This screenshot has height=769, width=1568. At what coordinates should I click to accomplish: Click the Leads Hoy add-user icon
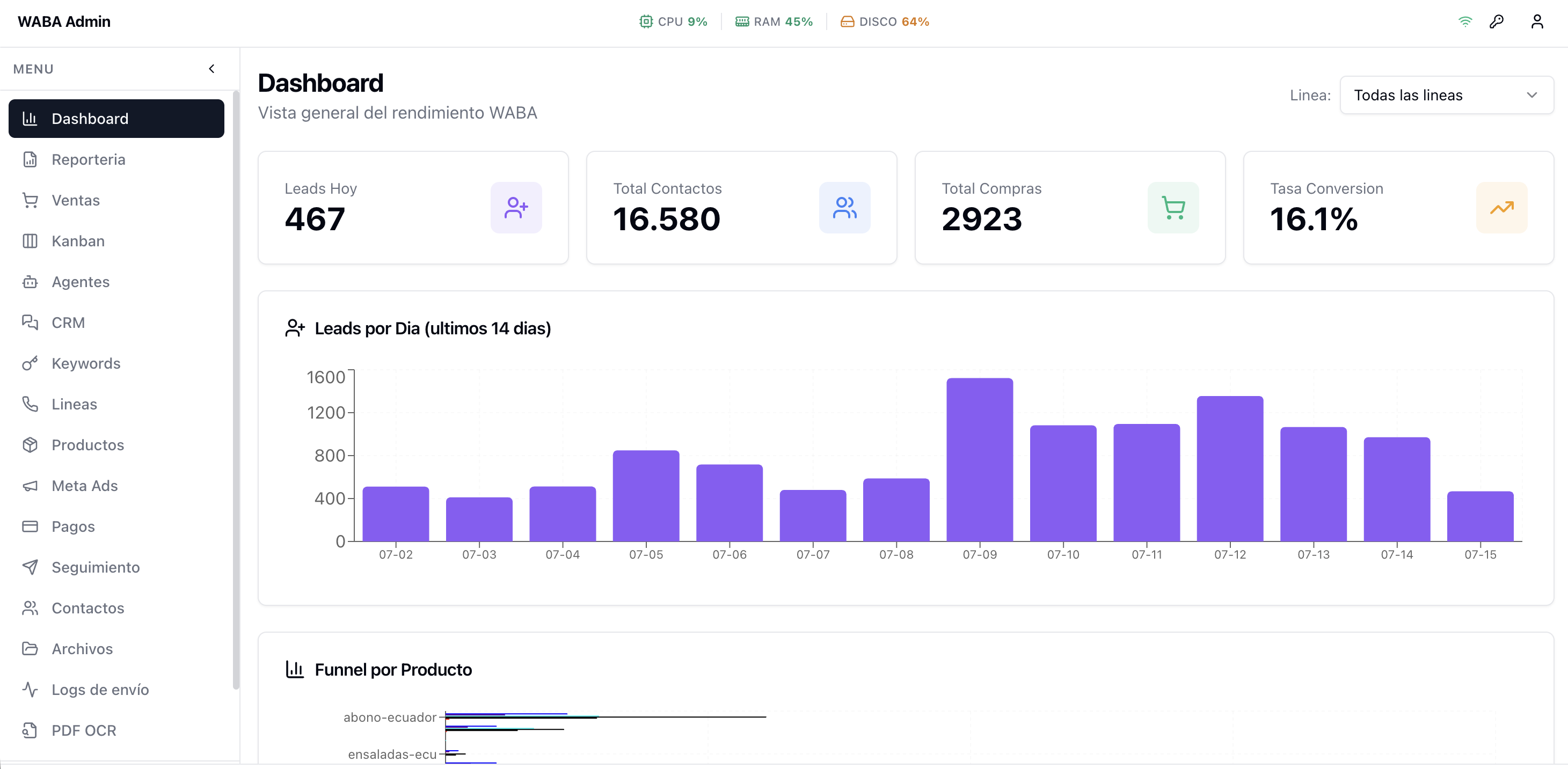tap(516, 208)
